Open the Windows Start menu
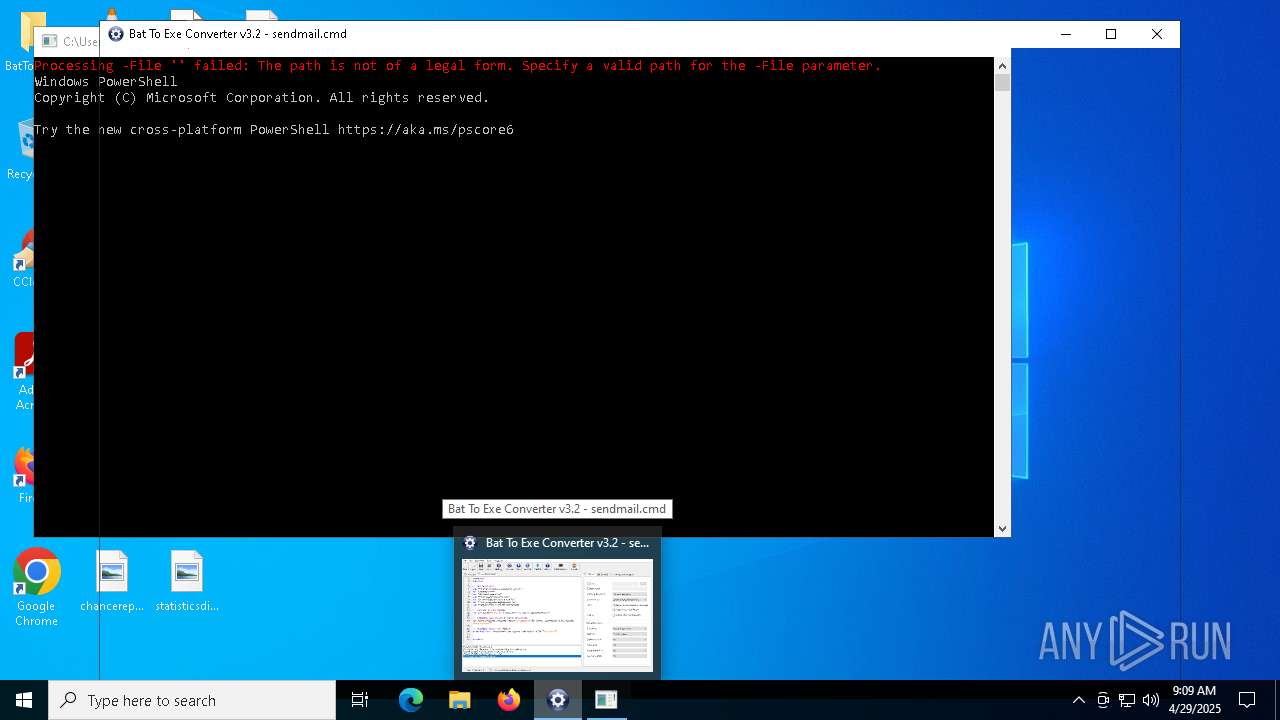This screenshot has width=1280, height=720. (24, 700)
